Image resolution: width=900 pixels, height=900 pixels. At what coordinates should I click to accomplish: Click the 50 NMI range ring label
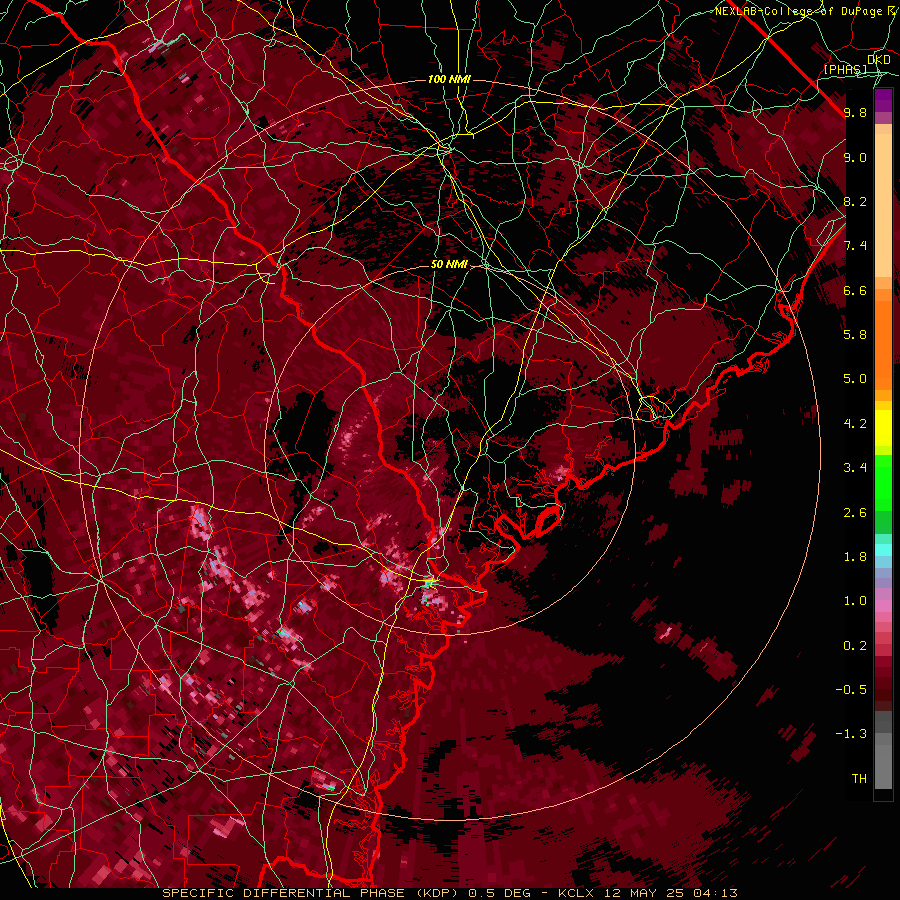[x=449, y=265]
